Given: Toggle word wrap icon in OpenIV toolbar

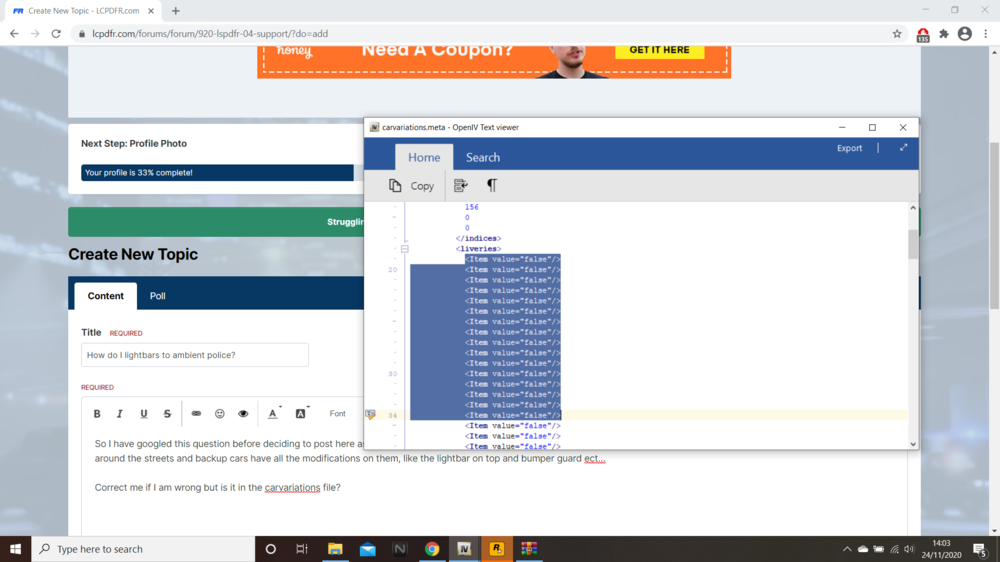Looking at the screenshot, I should [460, 186].
